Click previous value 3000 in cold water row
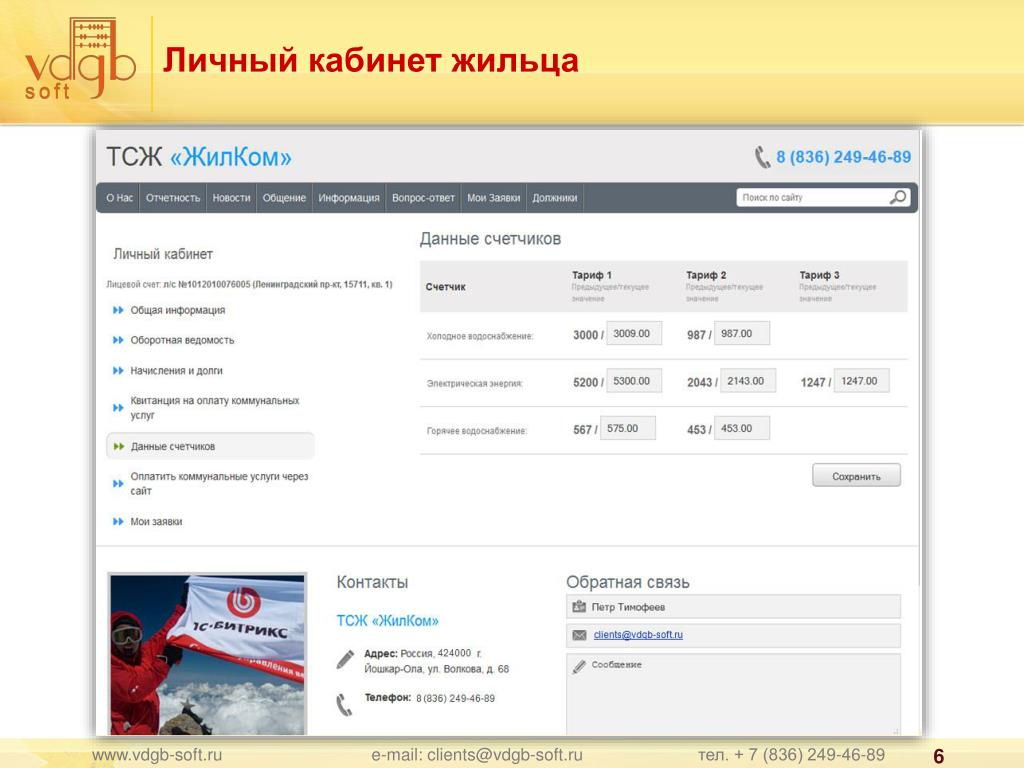Image resolution: width=1024 pixels, height=768 pixels. pos(585,335)
